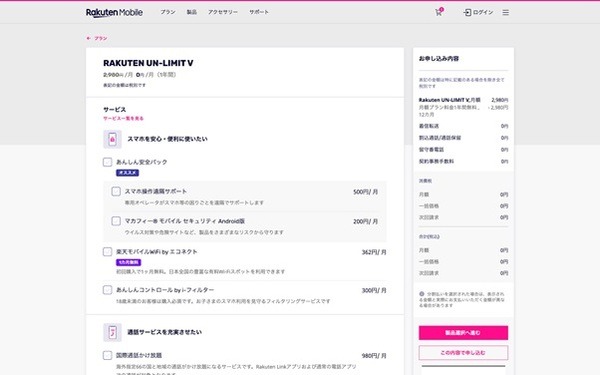Open the プラン nav menu

click(168, 12)
